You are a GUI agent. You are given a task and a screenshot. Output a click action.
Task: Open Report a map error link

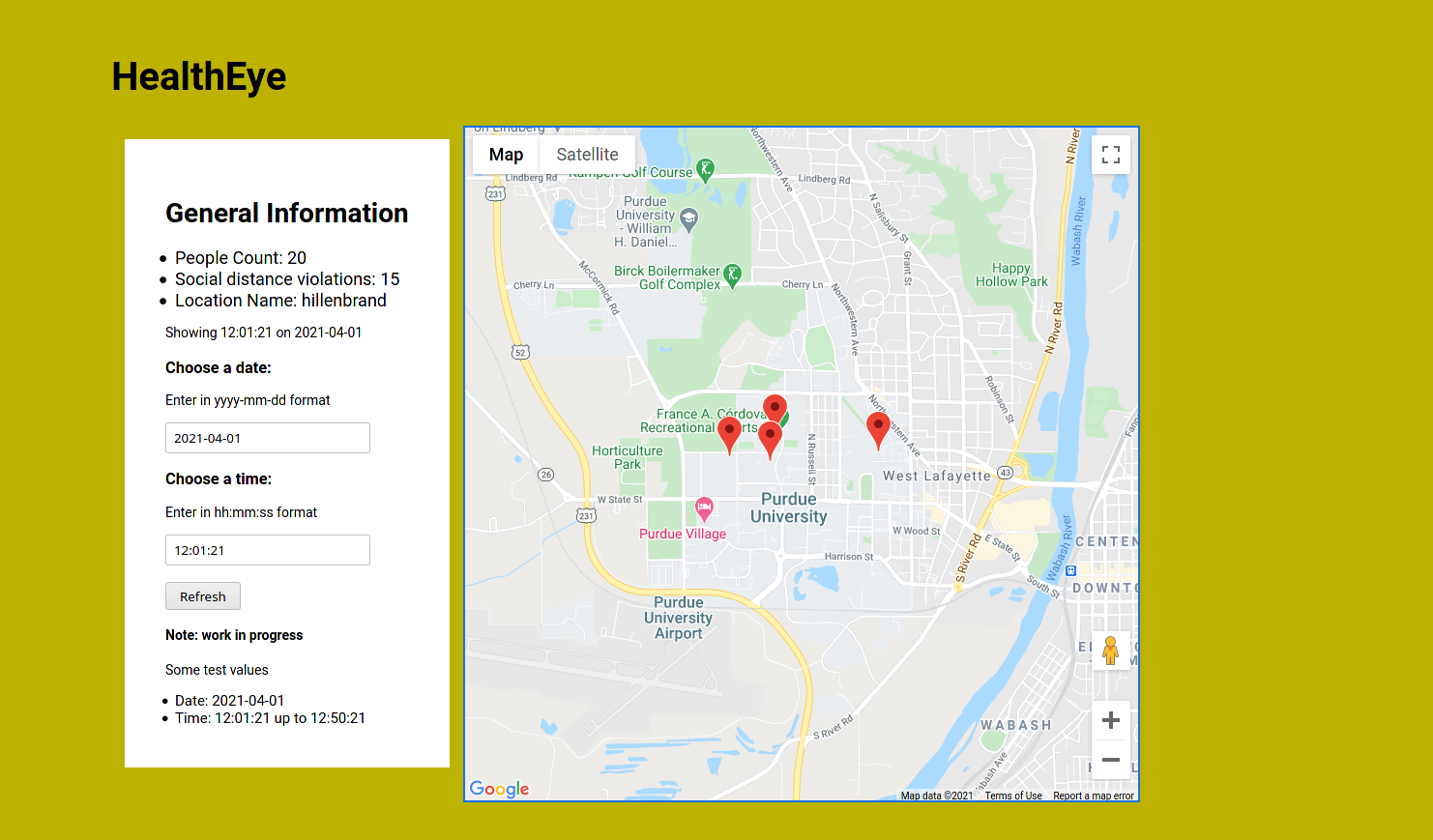tap(1094, 796)
